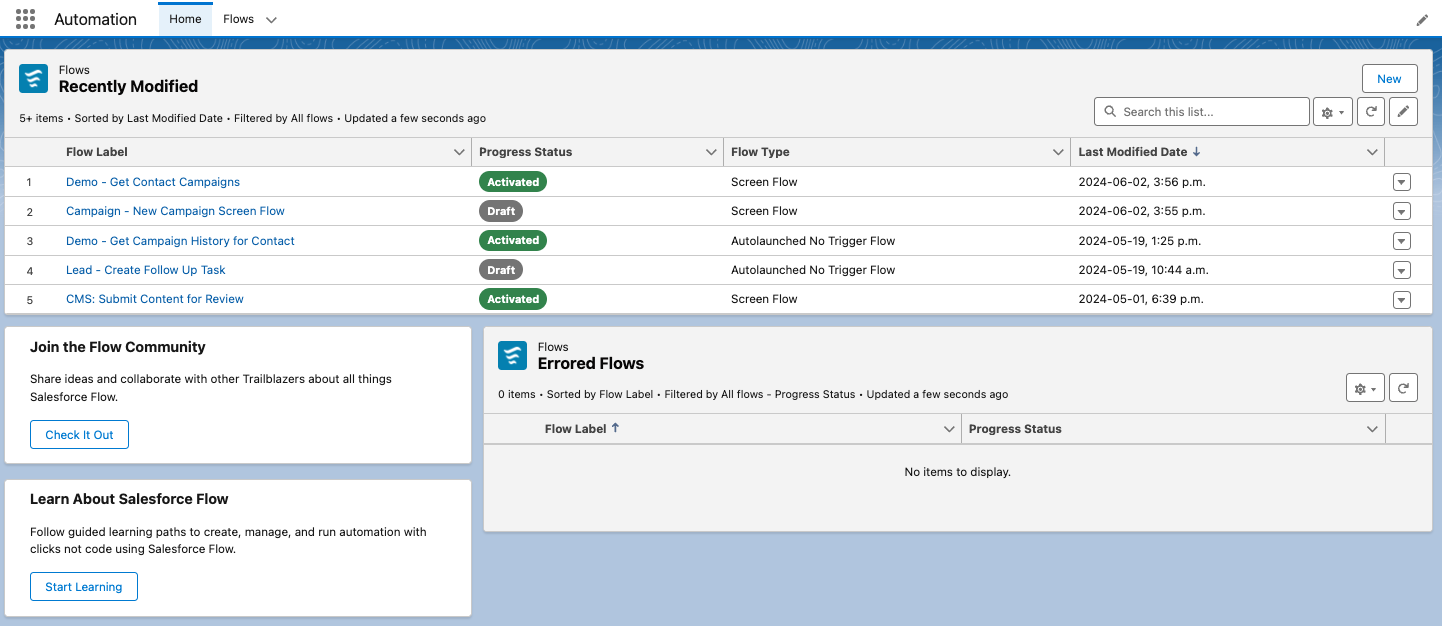Refresh the Errored Flows list

[x=1404, y=388]
